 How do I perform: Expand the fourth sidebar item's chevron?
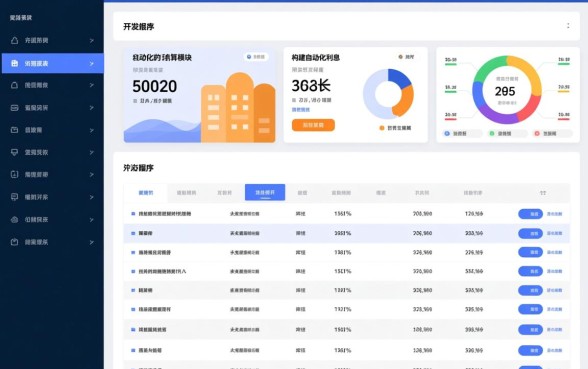pyautogui.click(x=92, y=108)
